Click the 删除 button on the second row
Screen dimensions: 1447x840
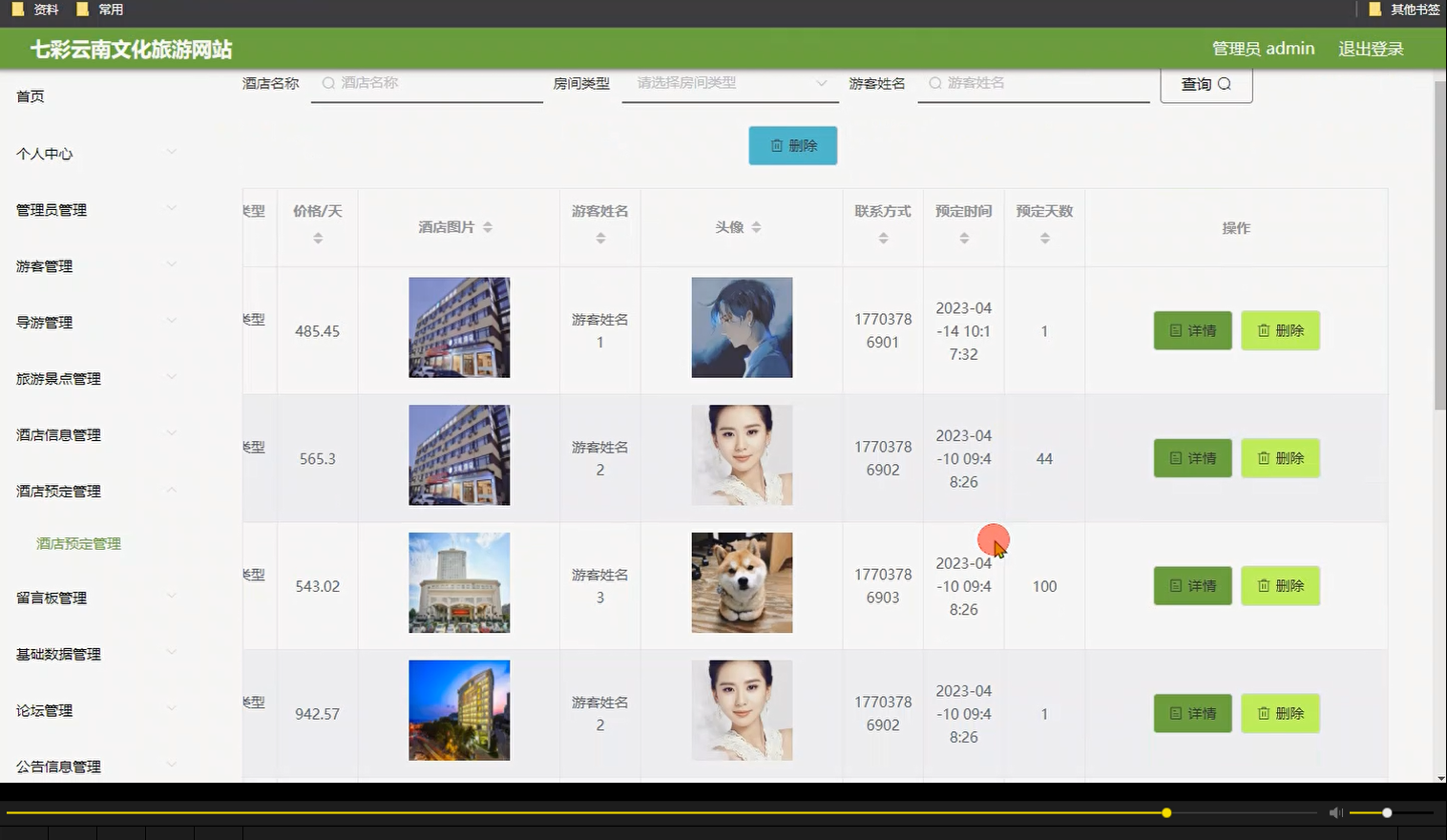1280,458
